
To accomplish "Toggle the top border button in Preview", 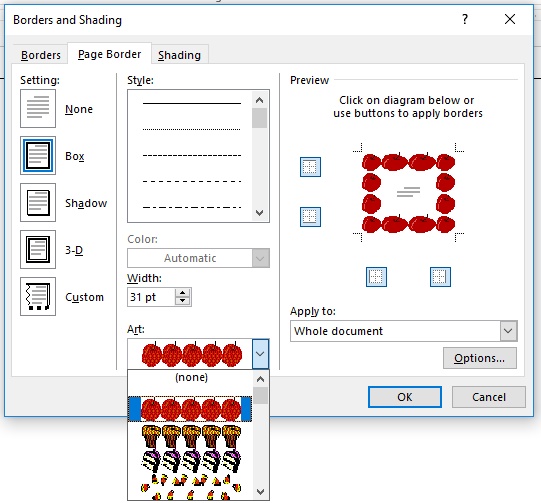I will click(x=310, y=167).
